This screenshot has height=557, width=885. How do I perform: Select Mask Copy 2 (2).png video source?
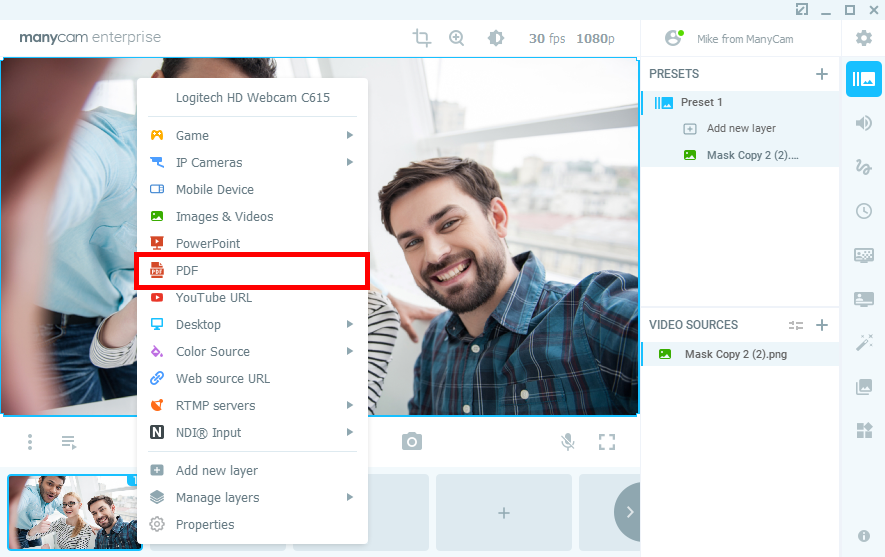[x=741, y=354]
